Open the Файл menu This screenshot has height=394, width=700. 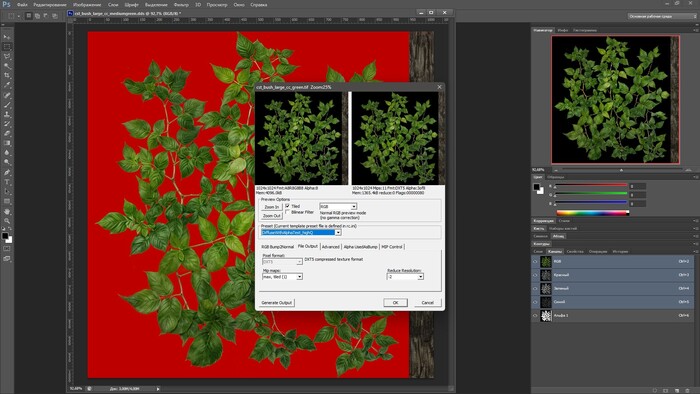(x=22, y=5)
